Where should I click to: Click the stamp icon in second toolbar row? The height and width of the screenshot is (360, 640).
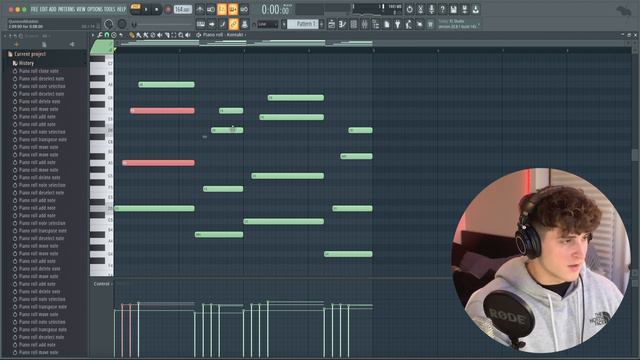point(244,24)
